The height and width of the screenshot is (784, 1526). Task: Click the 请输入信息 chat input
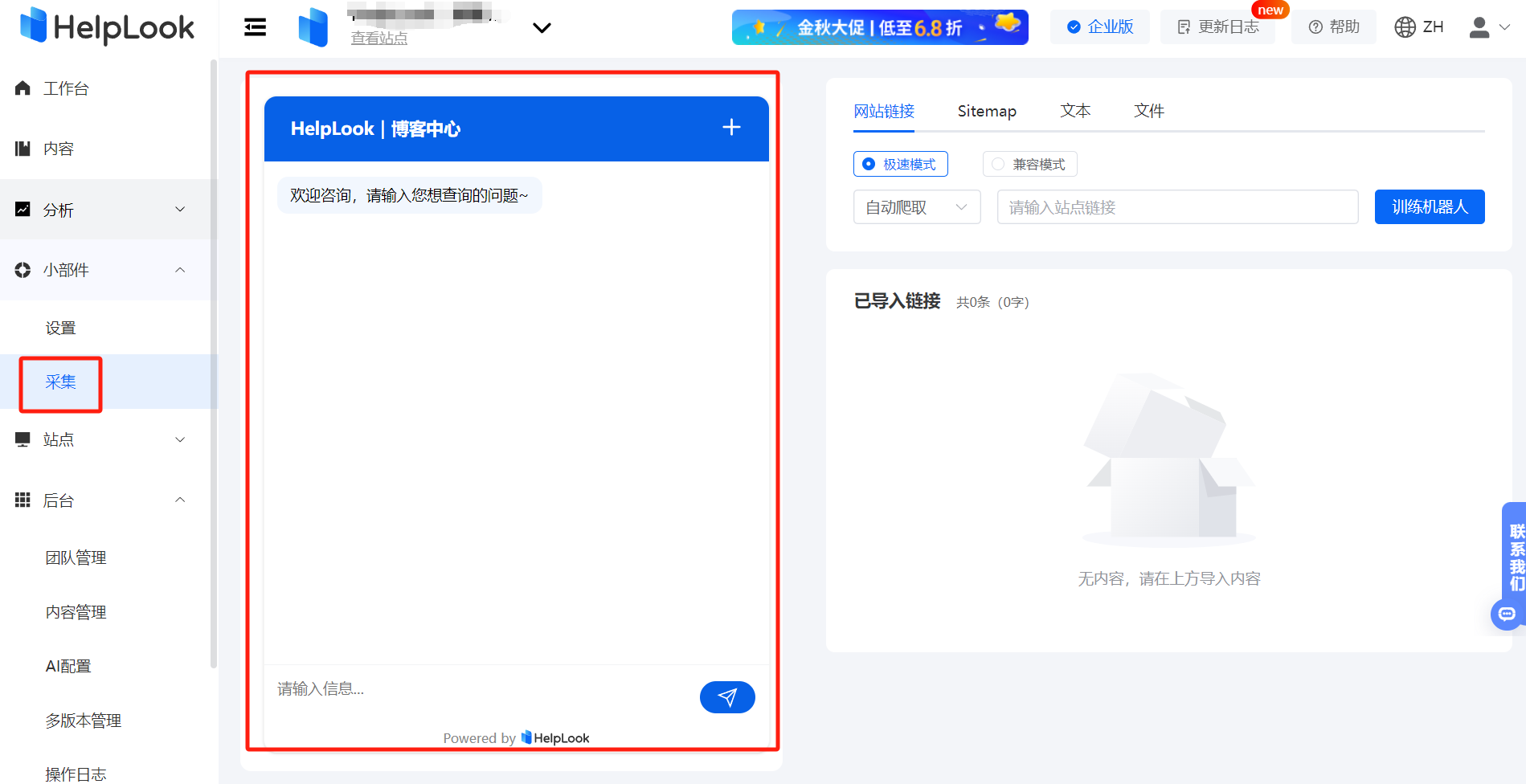tap(482, 688)
